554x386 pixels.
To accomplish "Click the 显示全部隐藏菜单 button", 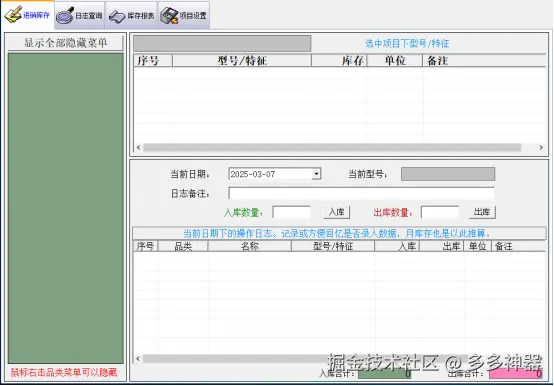I will (x=65, y=43).
